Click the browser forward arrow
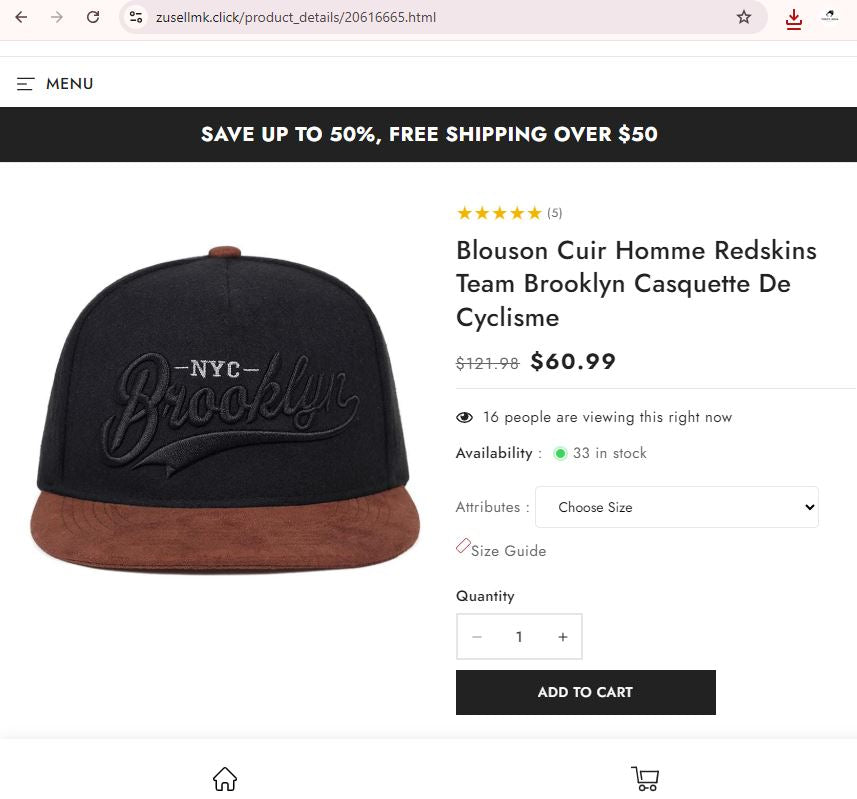 pyautogui.click(x=56, y=17)
